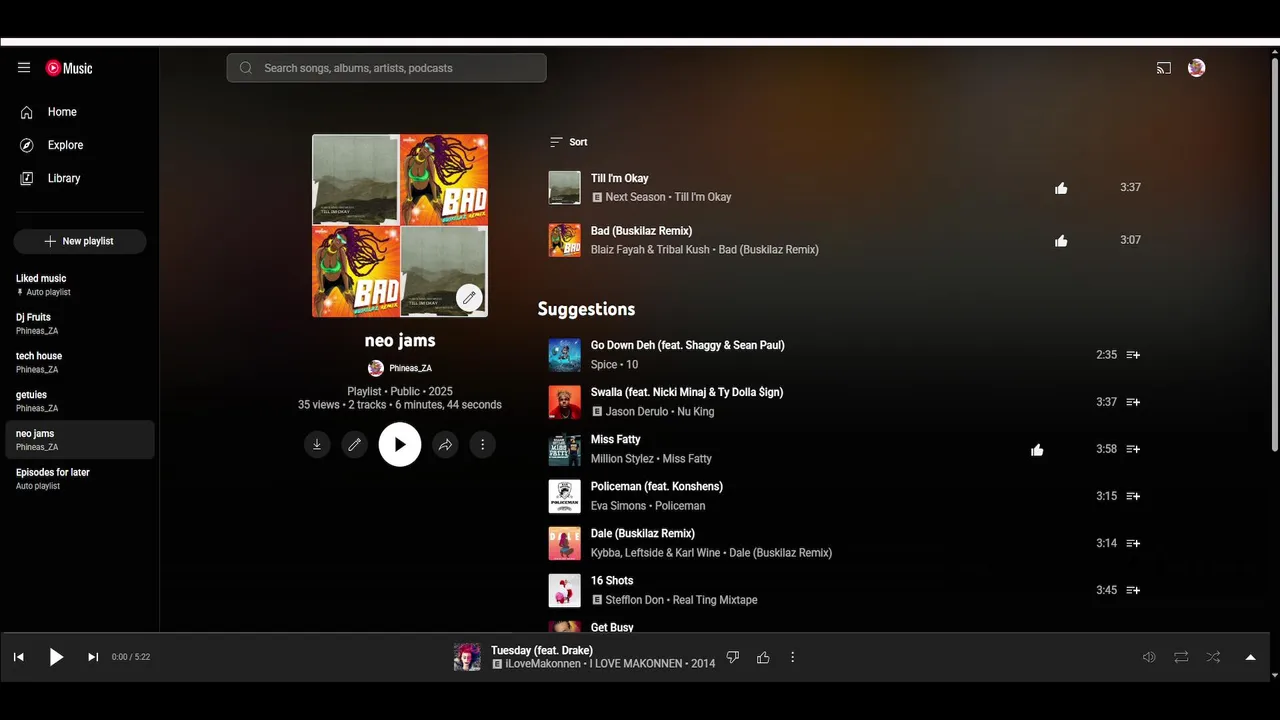Toggle repeat mode
The image size is (1280, 720).
pos(1181,657)
